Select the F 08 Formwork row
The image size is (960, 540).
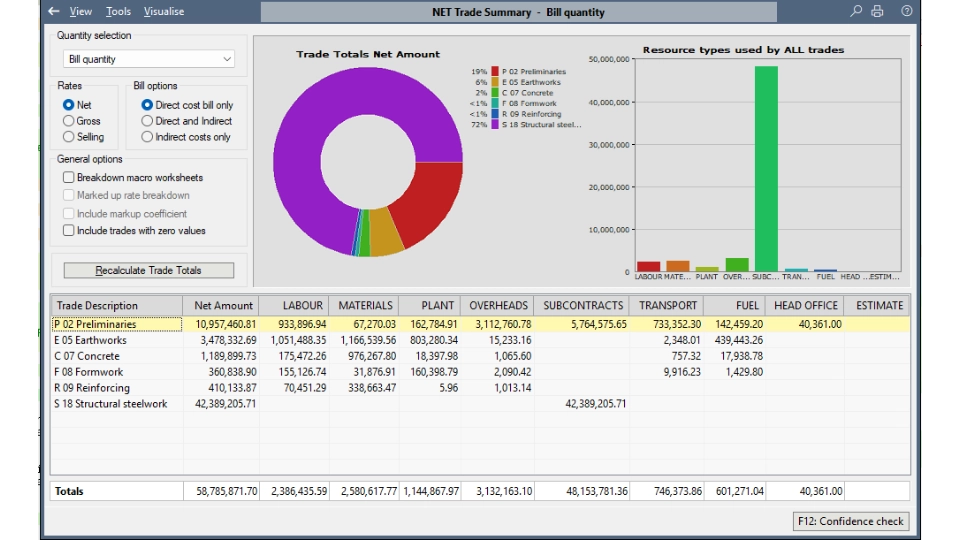click(x=481, y=372)
